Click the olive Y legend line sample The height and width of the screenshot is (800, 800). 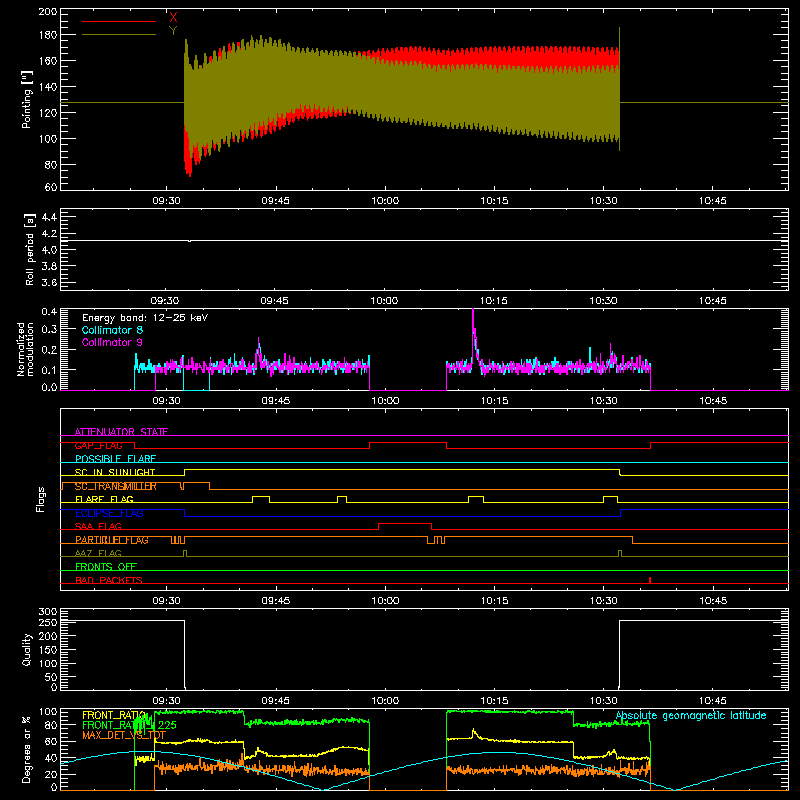(x=119, y=35)
